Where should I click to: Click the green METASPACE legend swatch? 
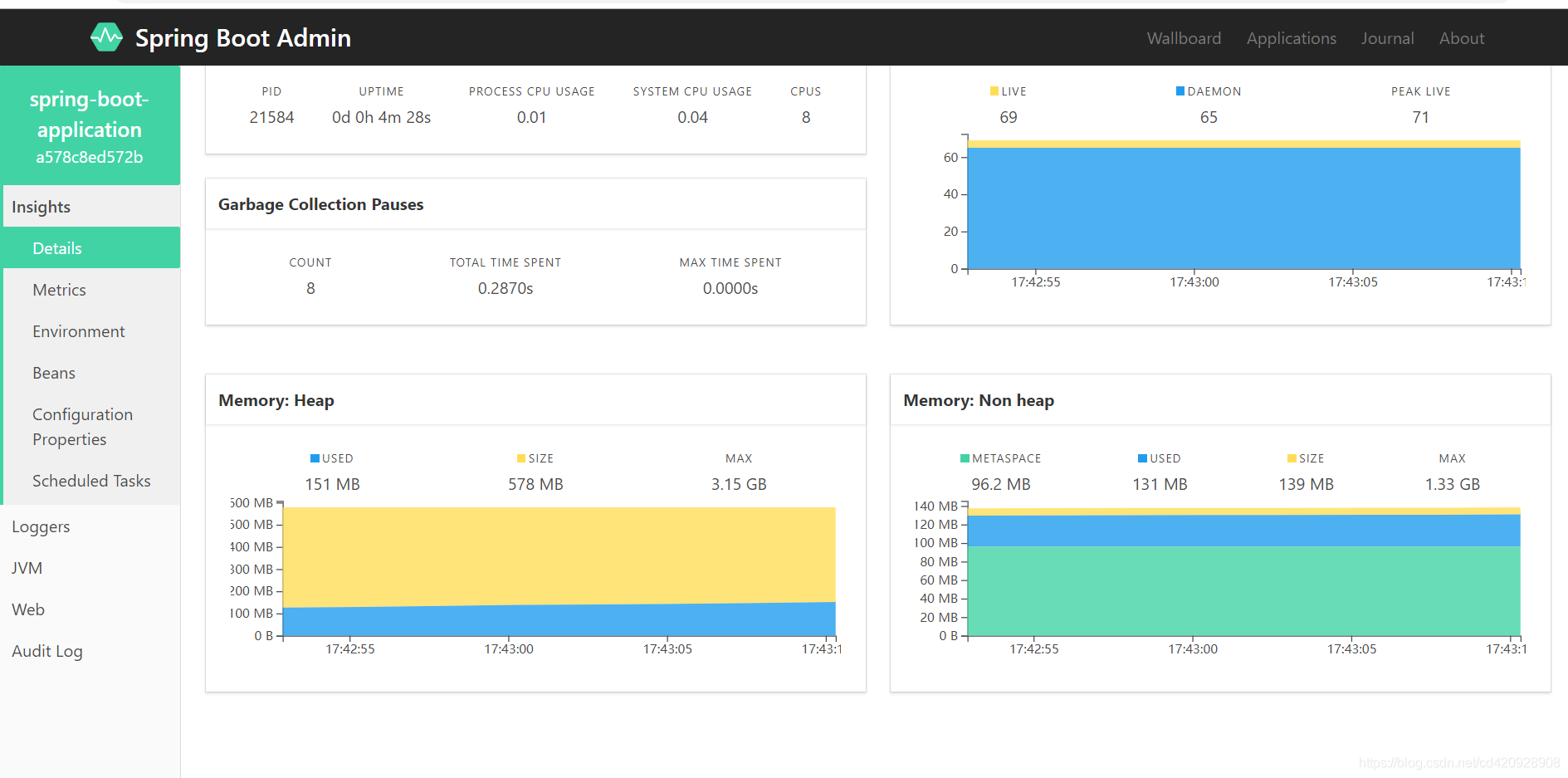pyautogui.click(x=965, y=458)
